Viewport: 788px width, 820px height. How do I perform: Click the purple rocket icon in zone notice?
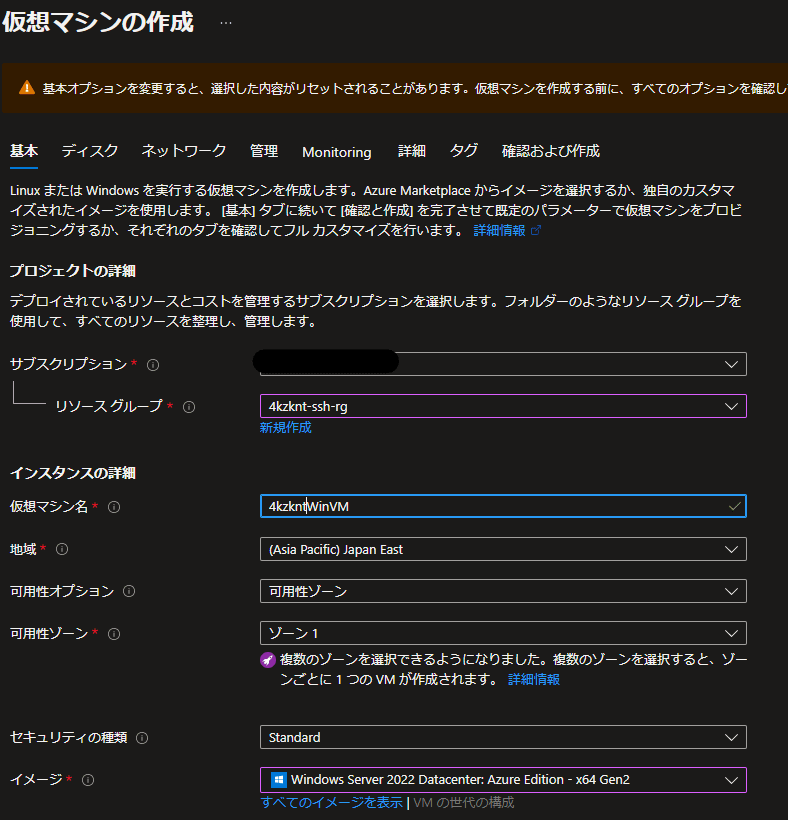268,660
